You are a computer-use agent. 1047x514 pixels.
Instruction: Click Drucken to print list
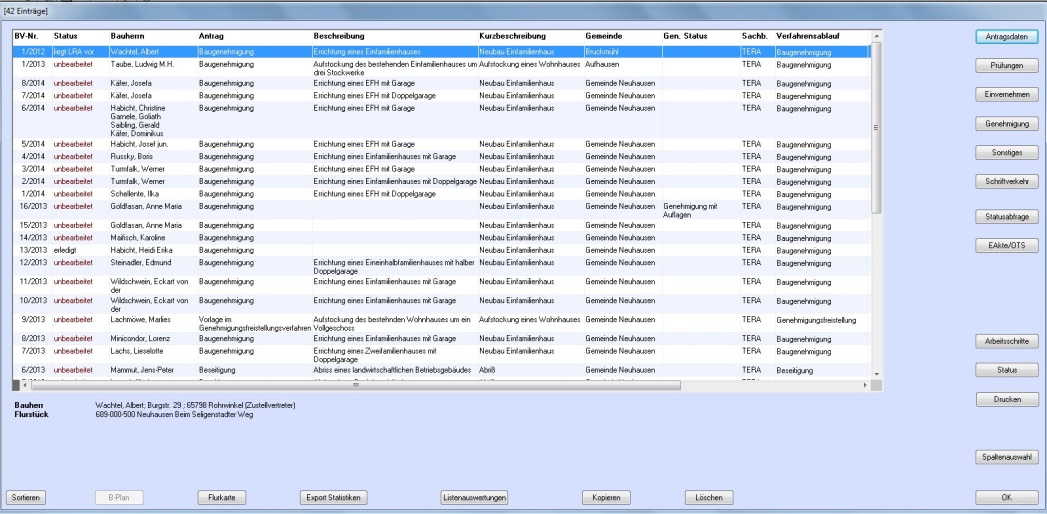1007,399
